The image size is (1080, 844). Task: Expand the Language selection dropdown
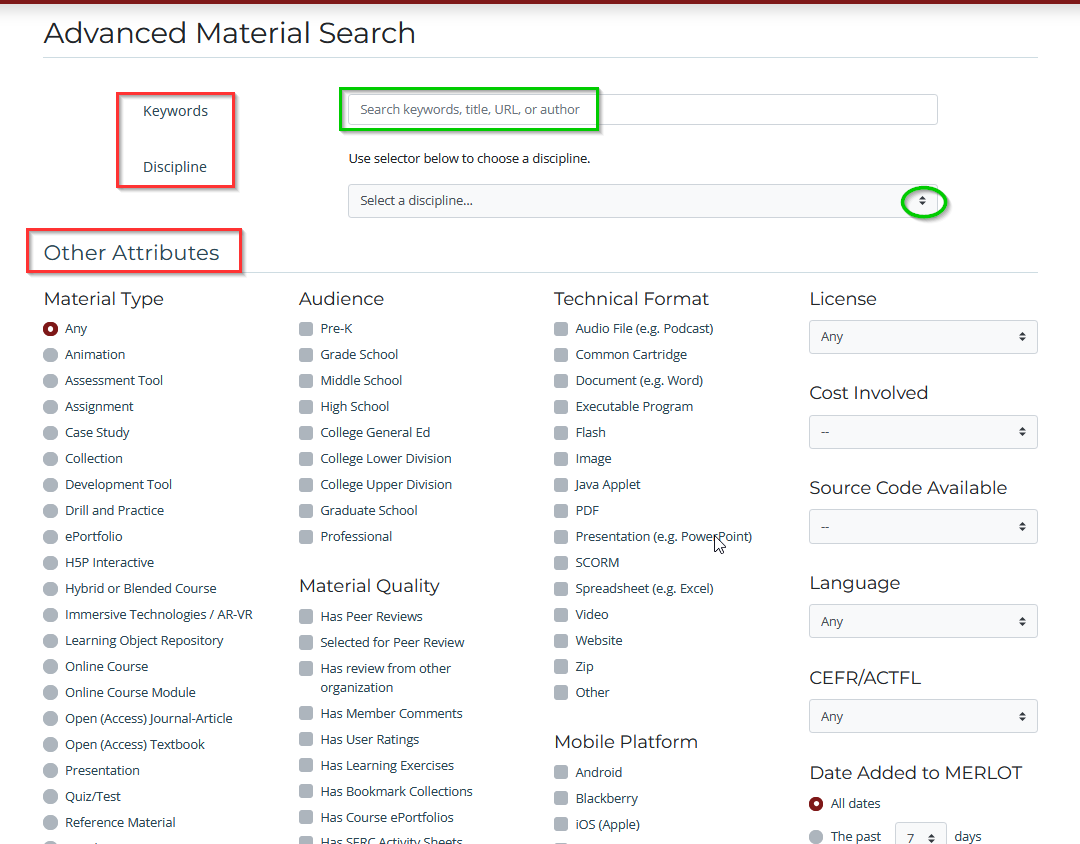(922, 621)
